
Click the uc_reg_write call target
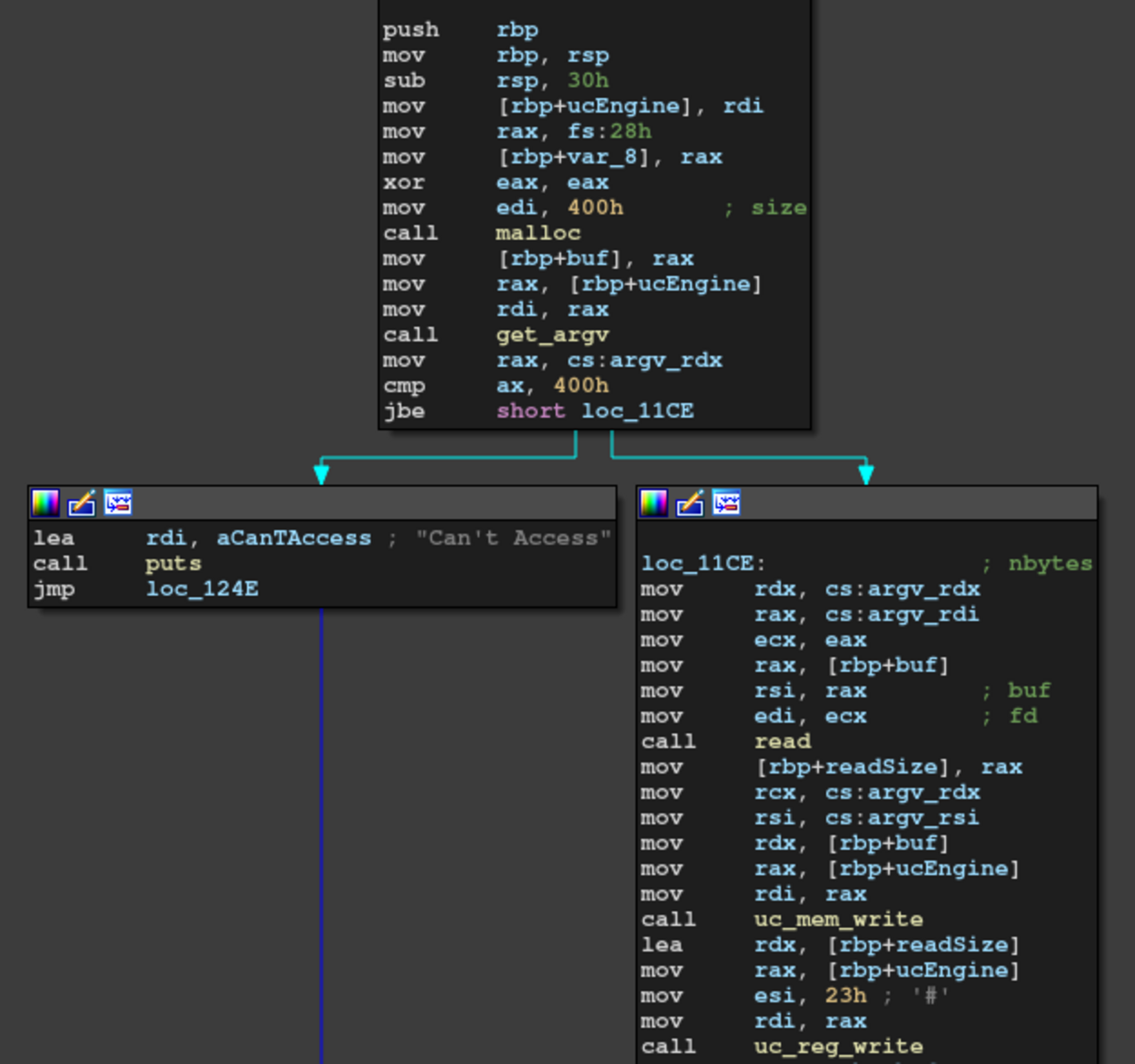tap(837, 1046)
